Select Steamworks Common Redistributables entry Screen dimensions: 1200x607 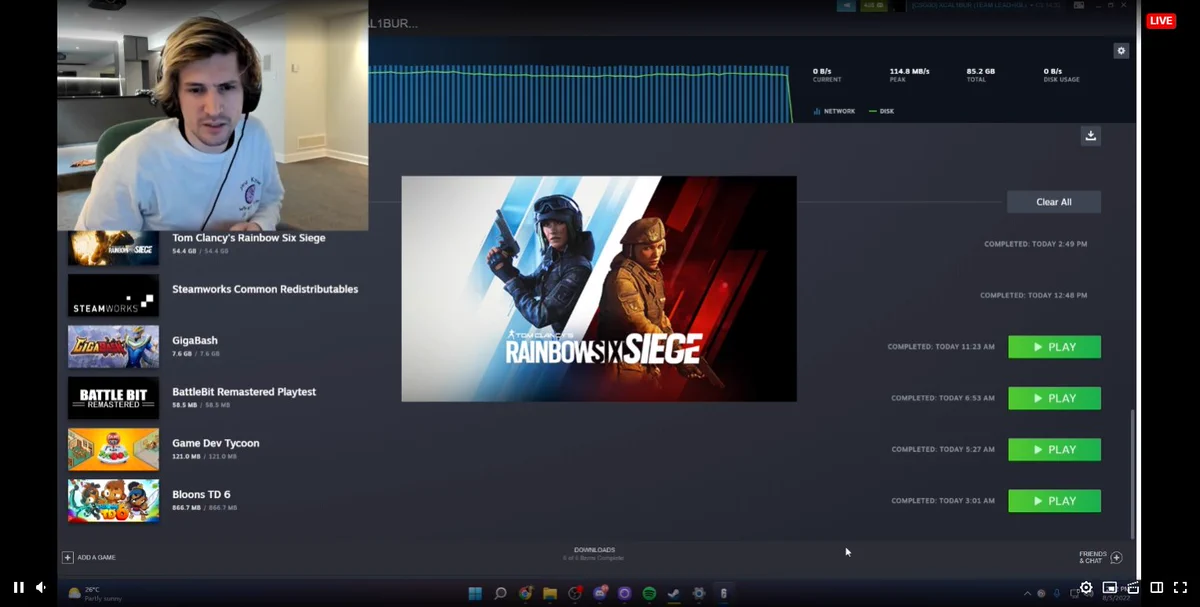tap(265, 289)
